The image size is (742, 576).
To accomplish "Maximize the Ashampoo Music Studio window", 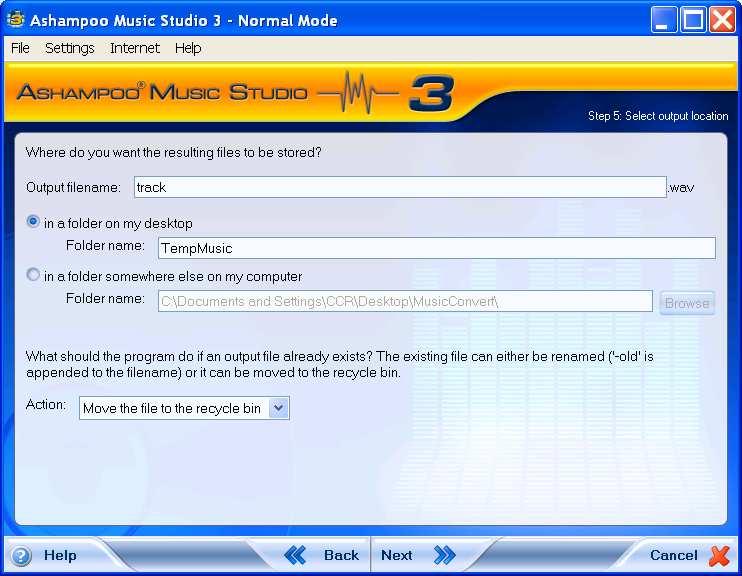I will tap(693, 20).
